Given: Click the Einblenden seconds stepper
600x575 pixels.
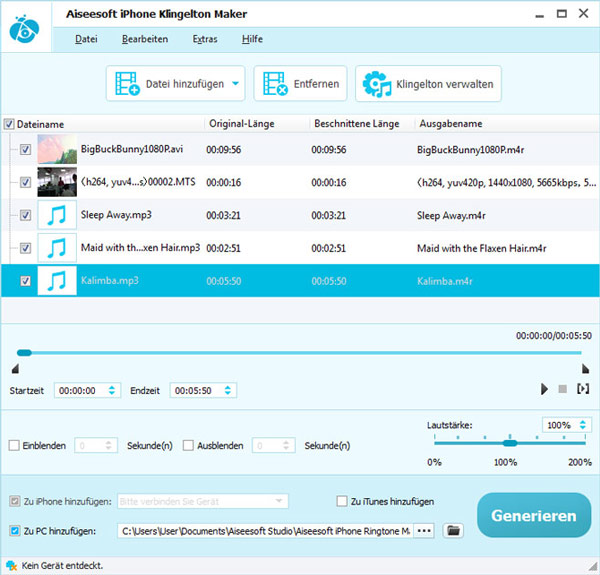Looking at the screenshot, I should point(109,445).
